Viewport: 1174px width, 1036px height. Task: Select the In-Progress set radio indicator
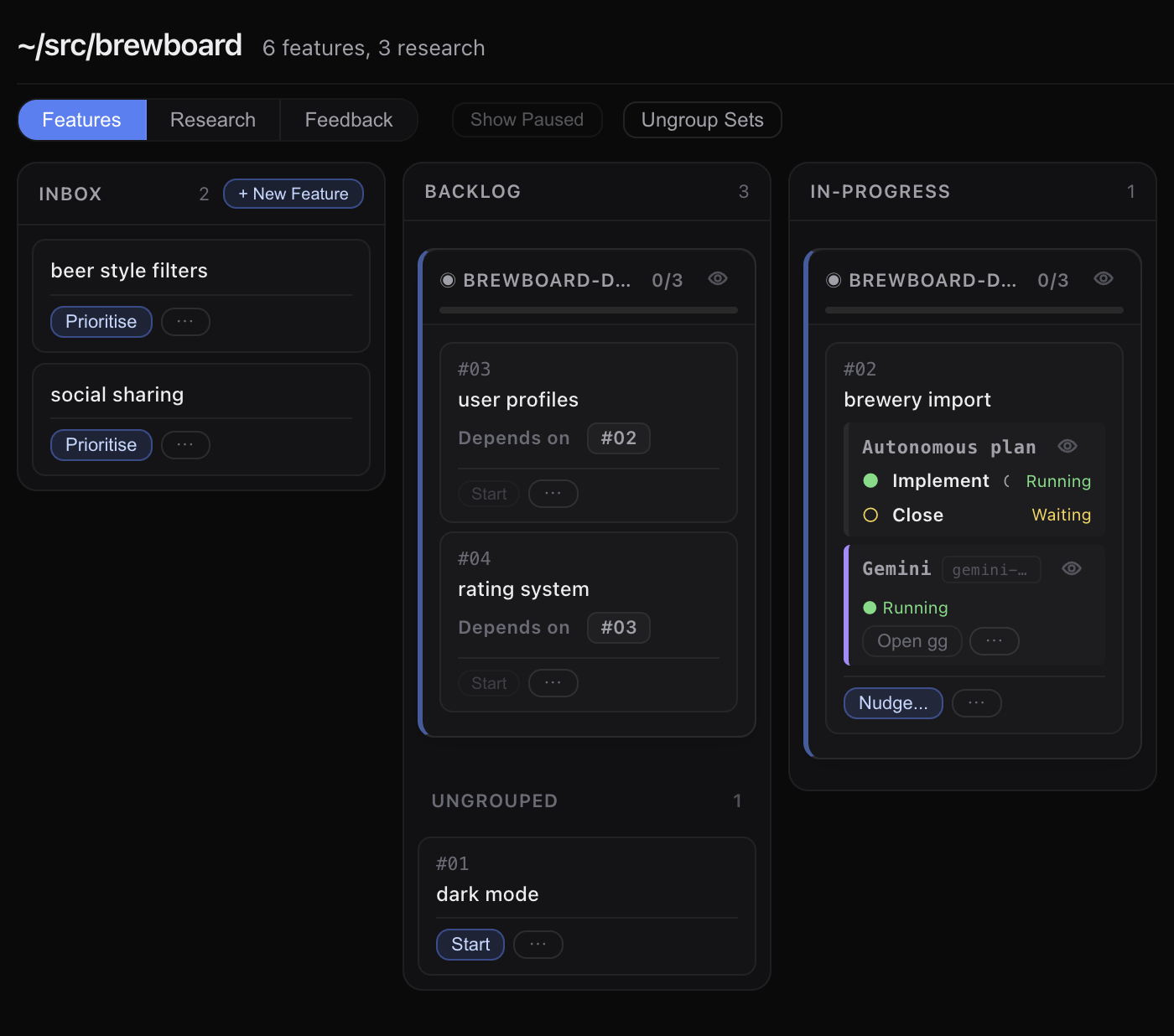click(x=834, y=280)
